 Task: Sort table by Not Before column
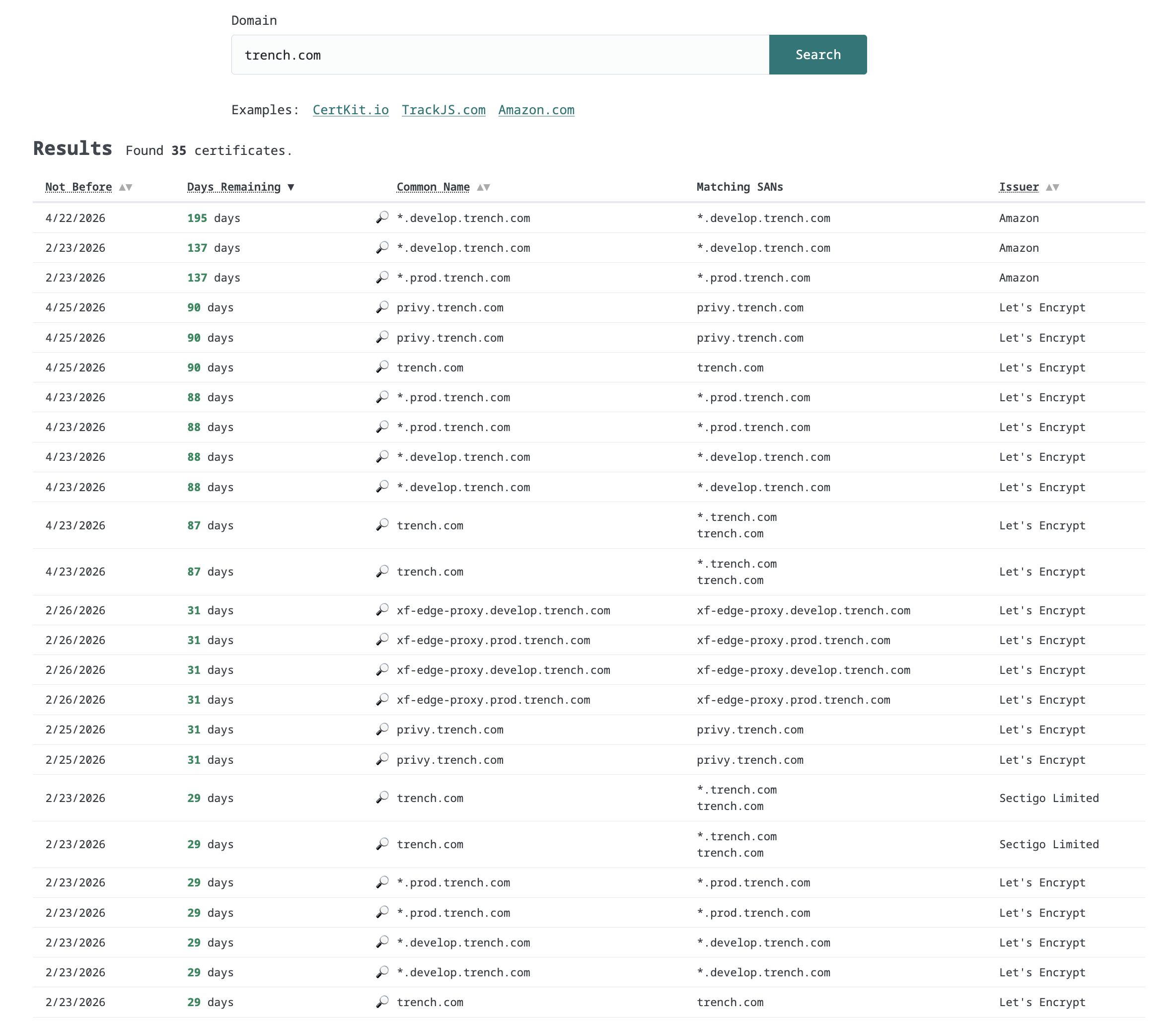click(x=78, y=187)
